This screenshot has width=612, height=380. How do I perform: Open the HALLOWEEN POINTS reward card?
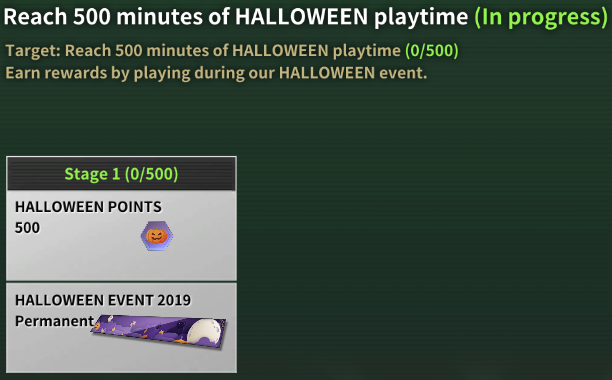[121, 235]
